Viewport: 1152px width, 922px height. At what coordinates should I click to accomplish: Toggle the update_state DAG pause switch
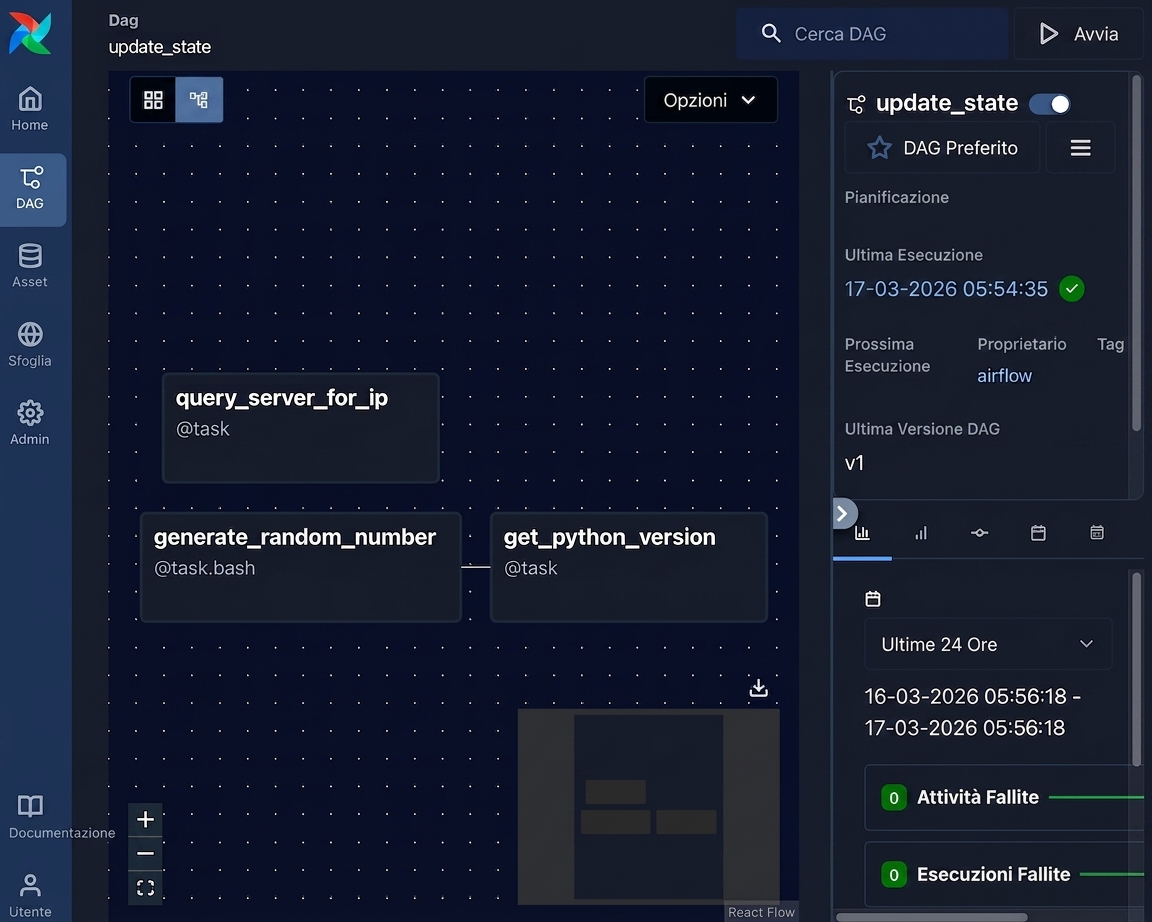pyautogui.click(x=1049, y=104)
